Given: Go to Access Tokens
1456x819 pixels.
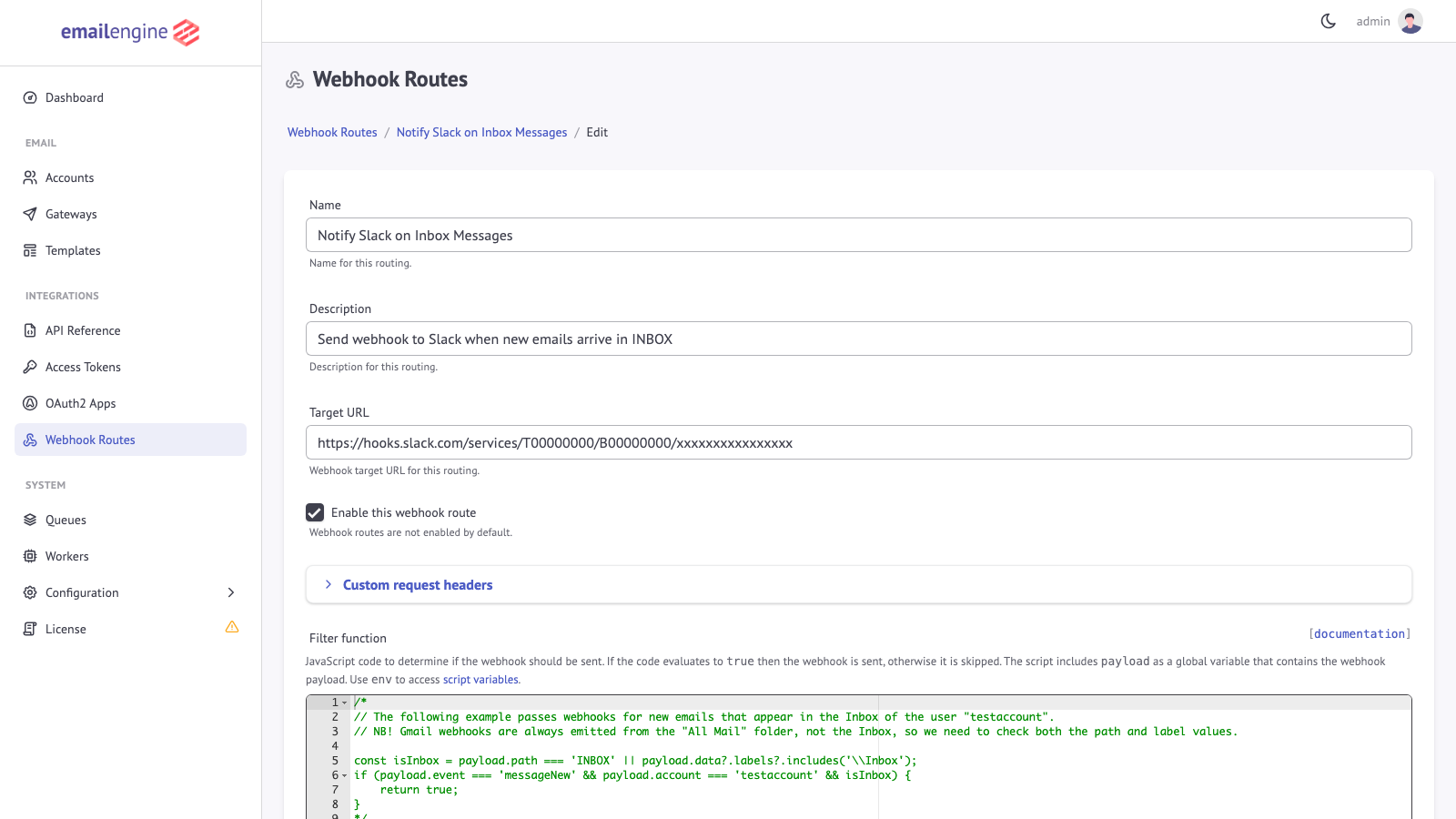Looking at the screenshot, I should click(130, 367).
